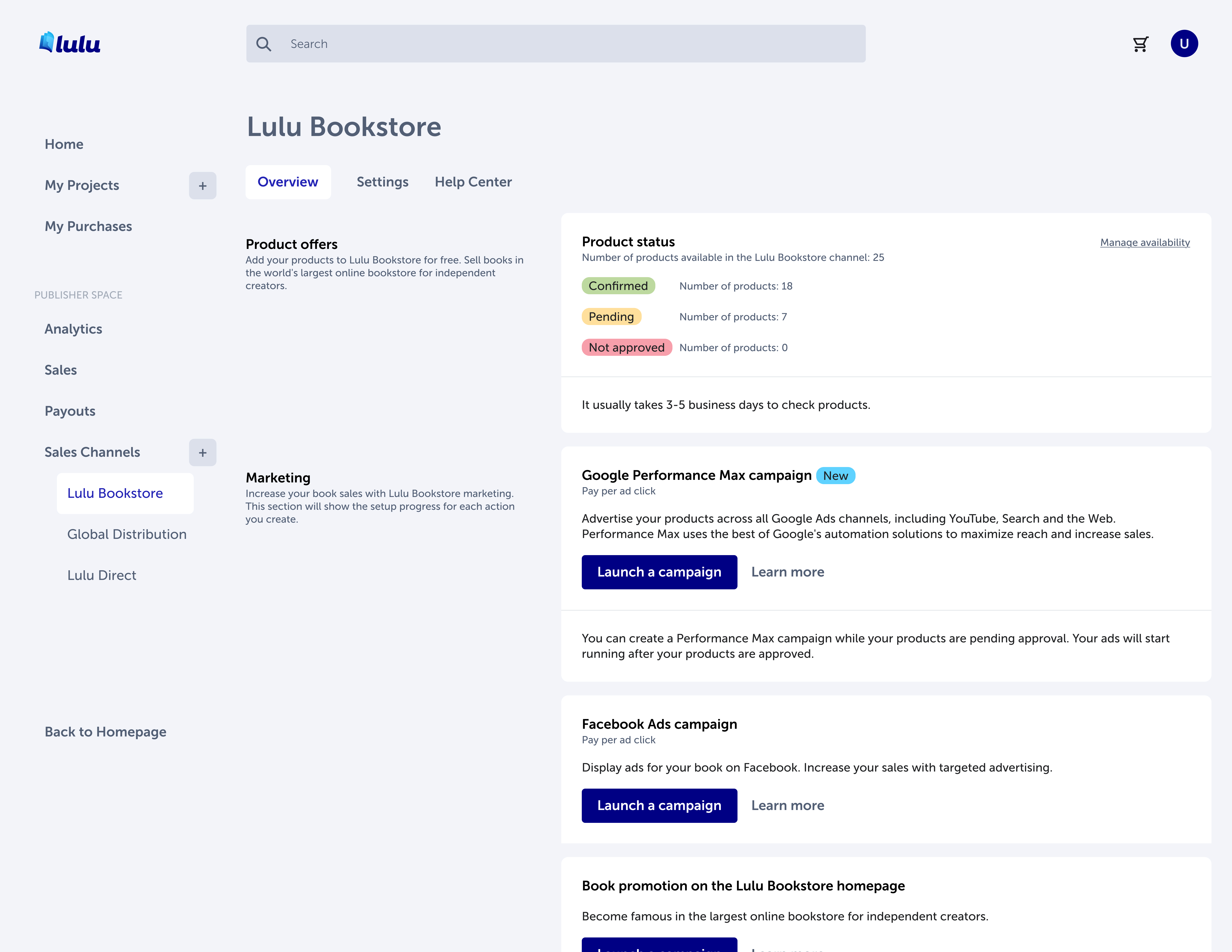Open Payouts from the sidebar
This screenshot has height=952, width=1232.
pos(70,411)
